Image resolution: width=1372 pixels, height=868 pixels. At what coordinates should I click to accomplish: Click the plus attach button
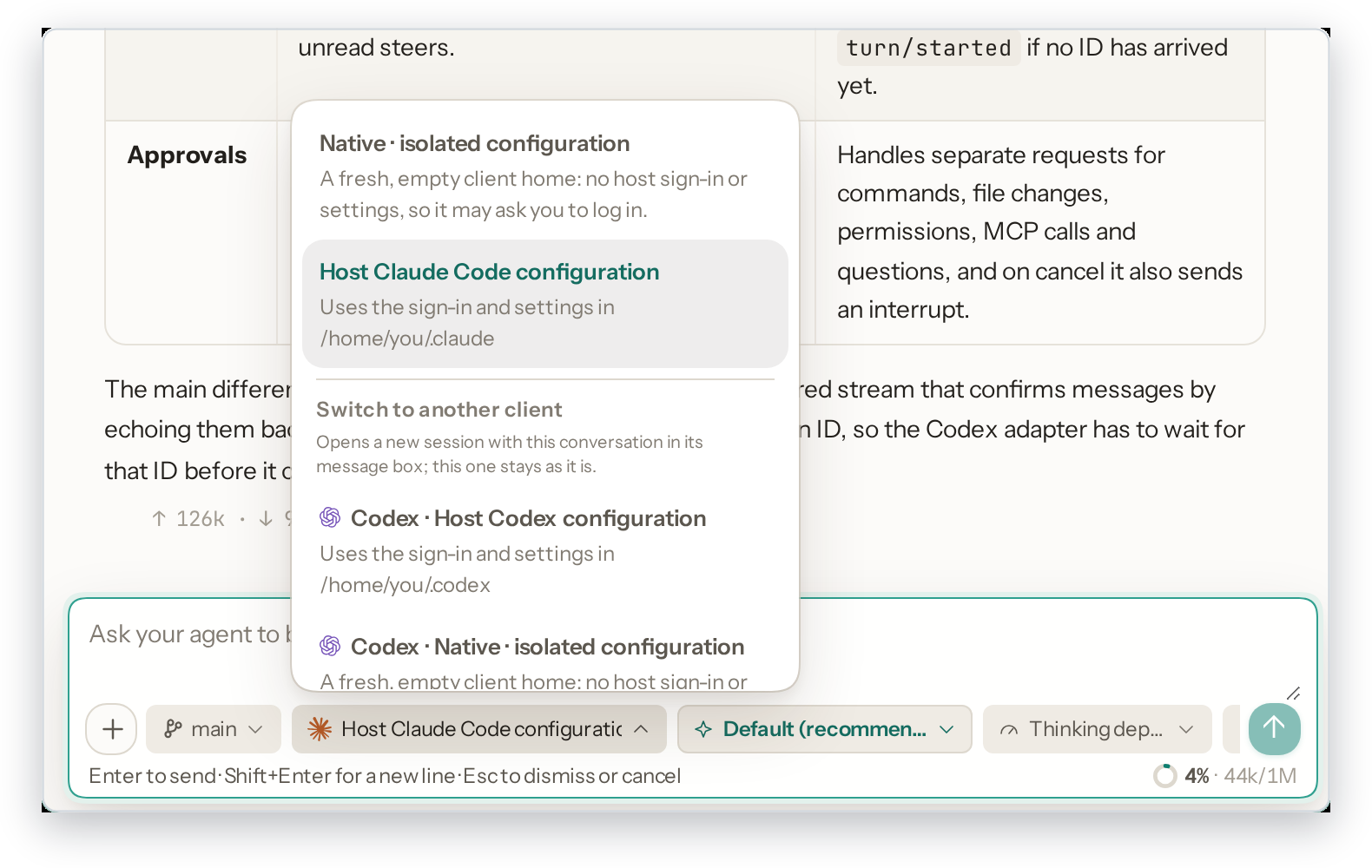click(112, 729)
